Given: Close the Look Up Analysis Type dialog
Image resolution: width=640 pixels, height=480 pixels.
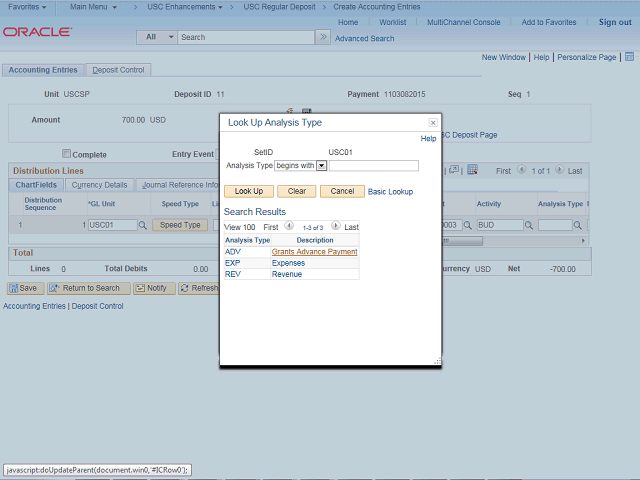Looking at the screenshot, I should click(433, 122).
